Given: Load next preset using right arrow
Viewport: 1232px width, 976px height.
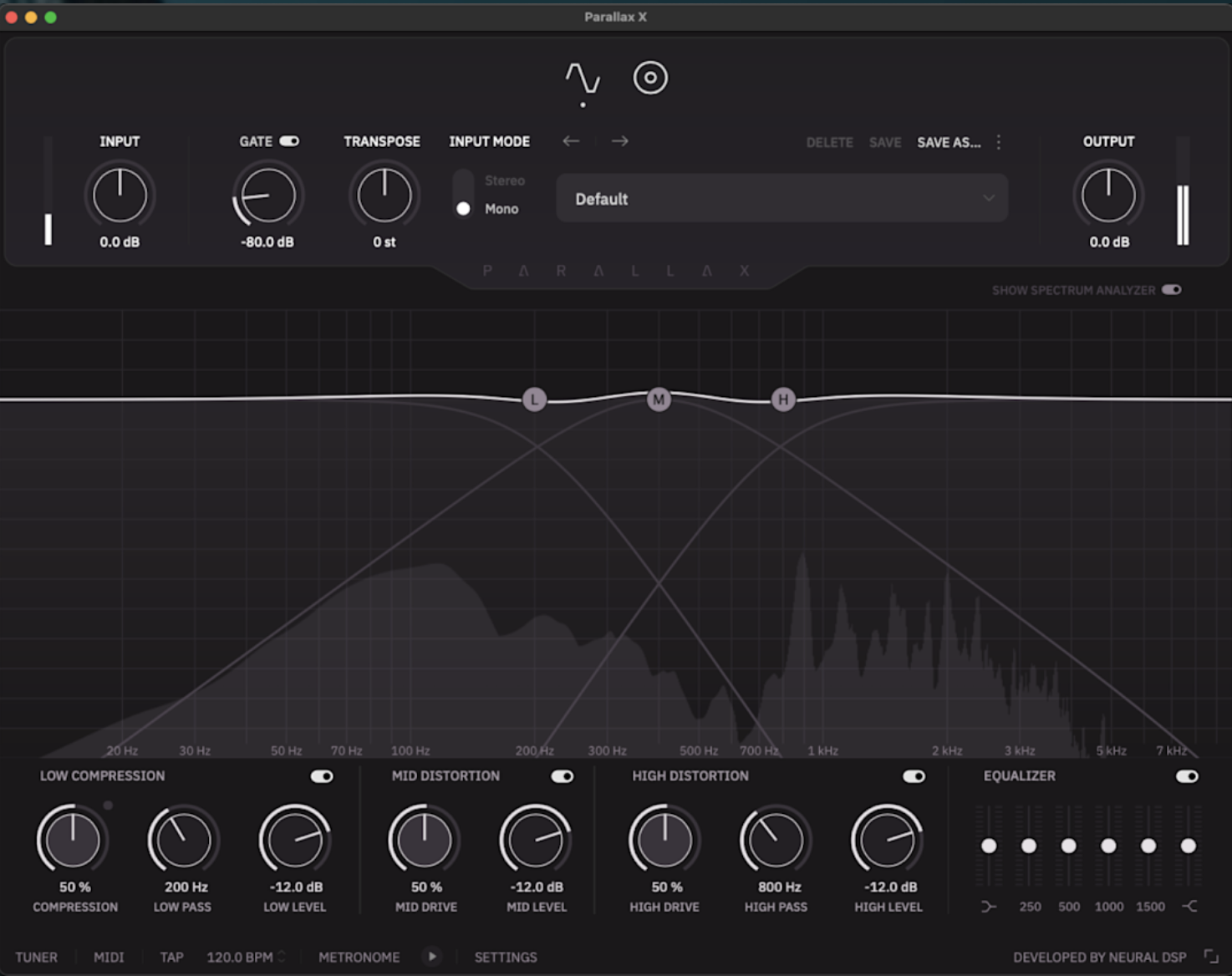Looking at the screenshot, I should (619, 142).
